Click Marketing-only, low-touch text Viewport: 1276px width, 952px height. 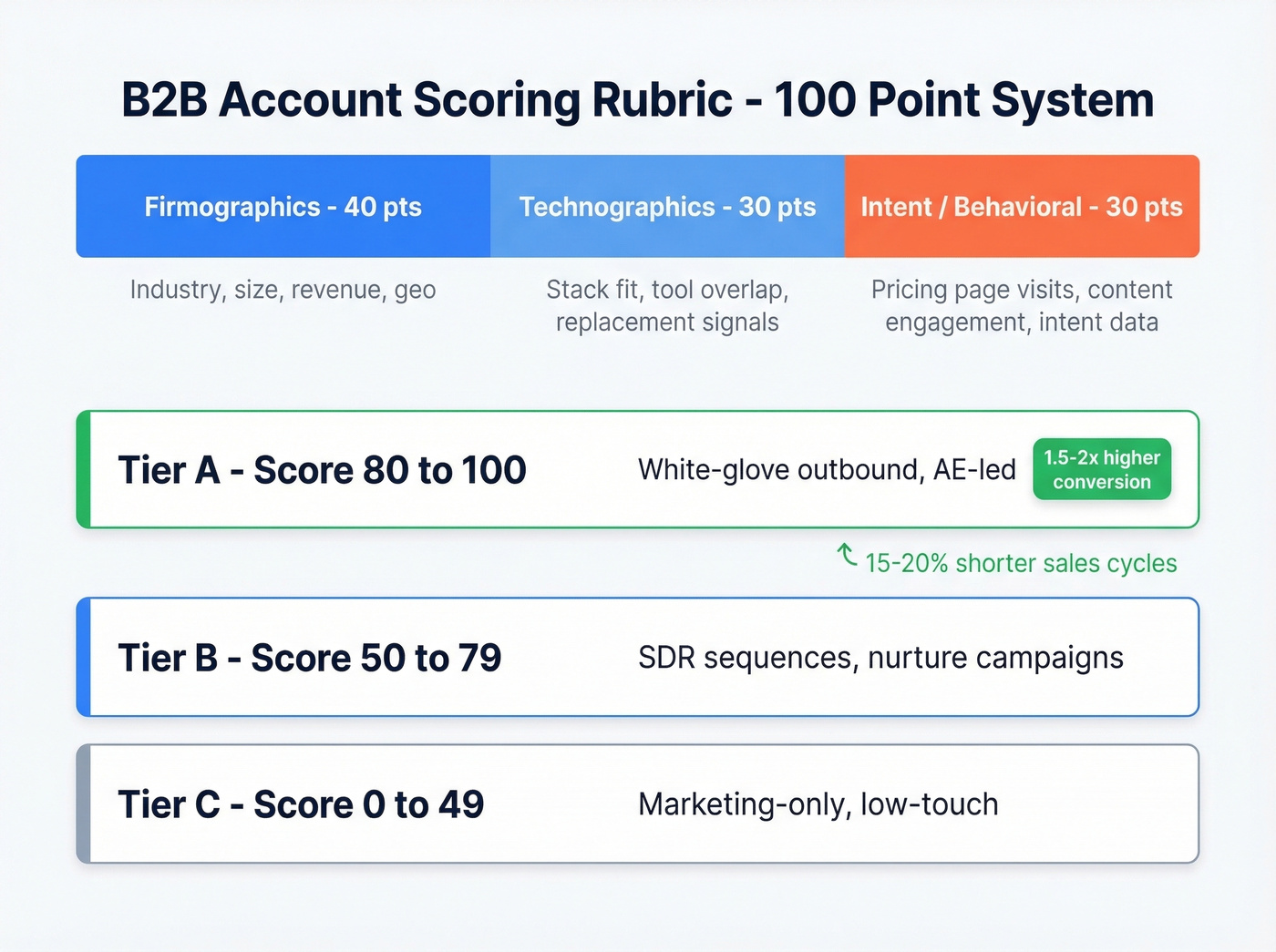818,804
